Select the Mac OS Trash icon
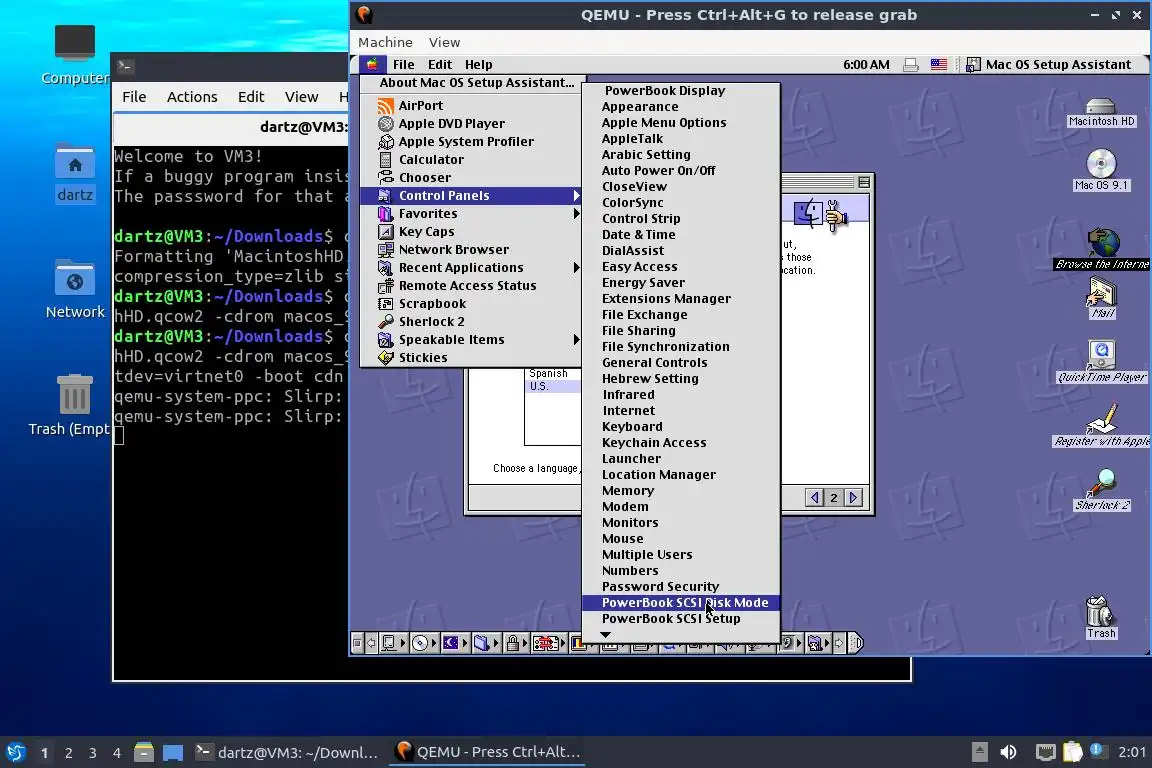Image resolution: width=1152 pixels, height=768 pixels. pyautogui.click(x=1101, y=617)
